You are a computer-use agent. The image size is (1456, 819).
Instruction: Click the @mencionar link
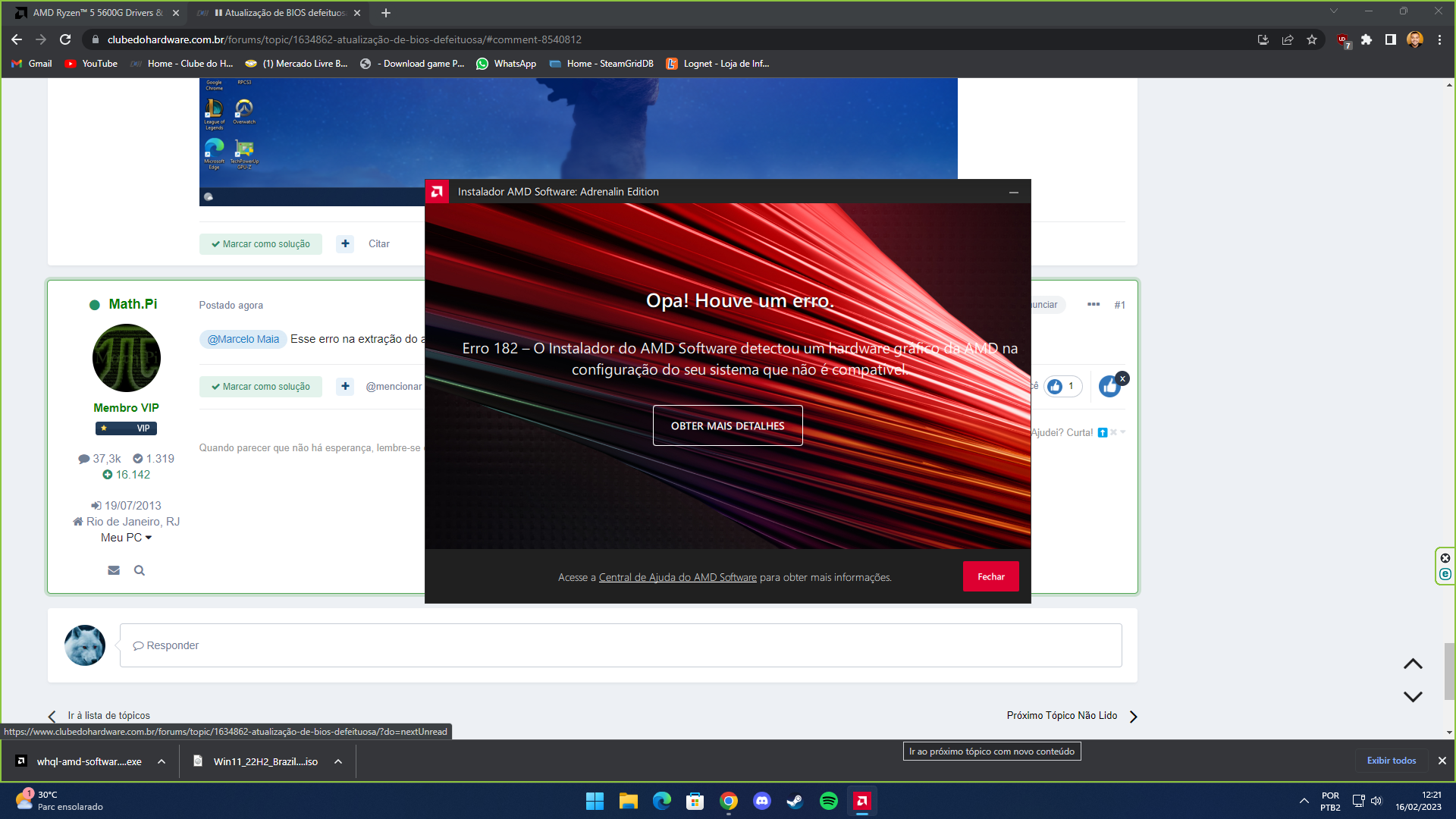pos(394,387)
